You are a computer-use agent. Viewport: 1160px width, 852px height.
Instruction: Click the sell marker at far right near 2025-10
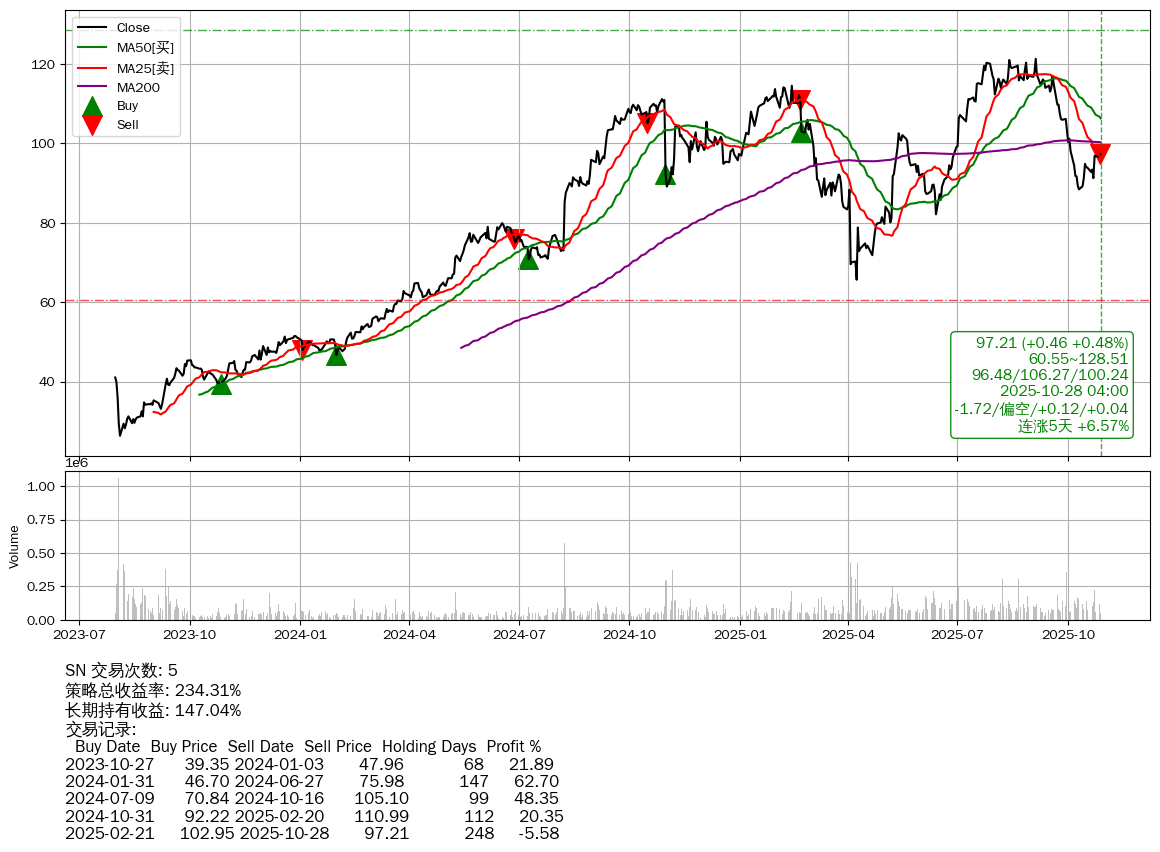point(1100,153)
